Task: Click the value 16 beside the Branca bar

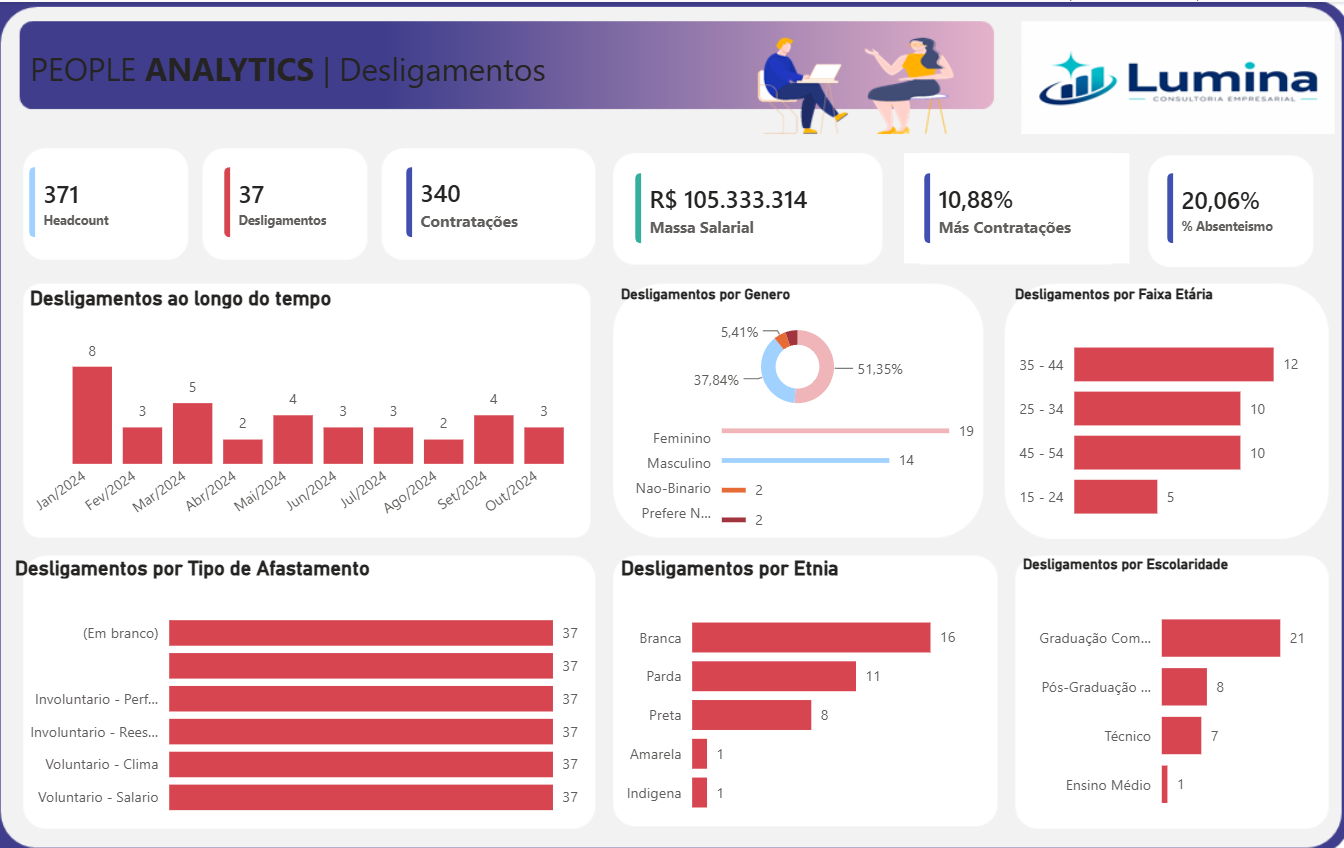Action: (948, 638)
